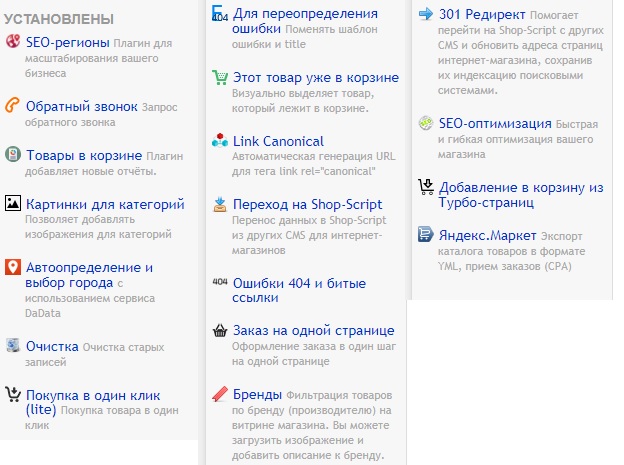Open Ошибки 404 и битые ссылки

(299, 291)
